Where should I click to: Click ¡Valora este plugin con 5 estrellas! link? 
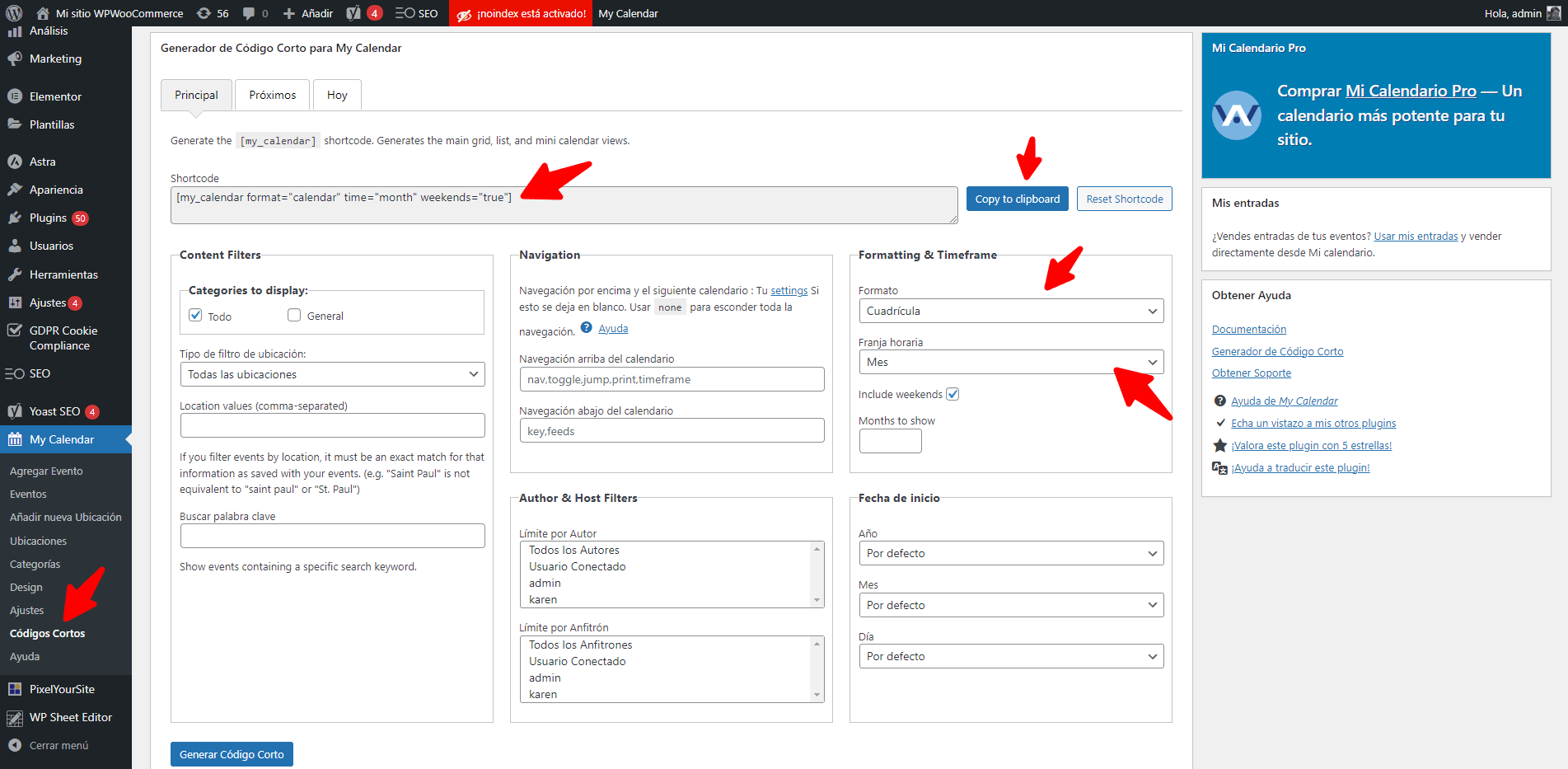1311,446
